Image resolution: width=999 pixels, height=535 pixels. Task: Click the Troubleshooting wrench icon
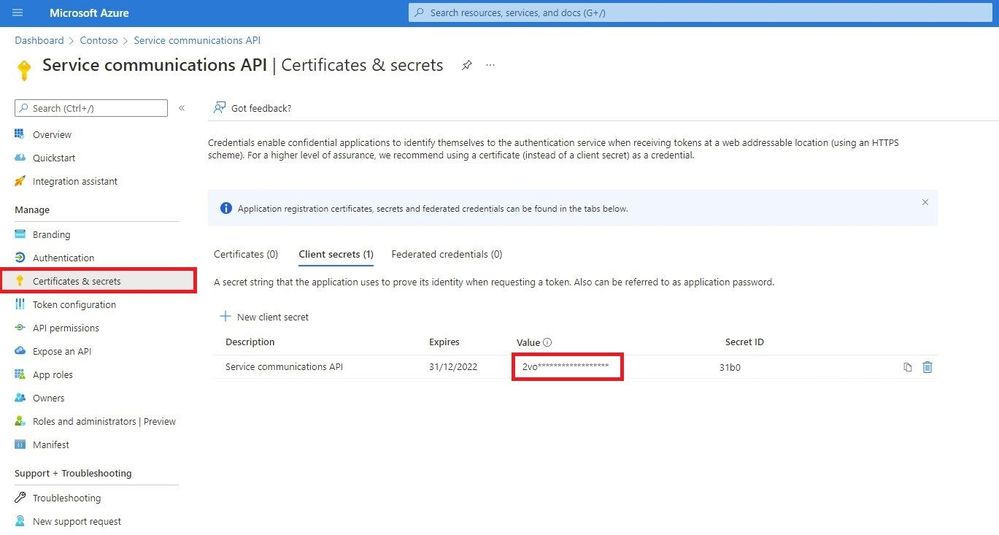click(20, 497)
